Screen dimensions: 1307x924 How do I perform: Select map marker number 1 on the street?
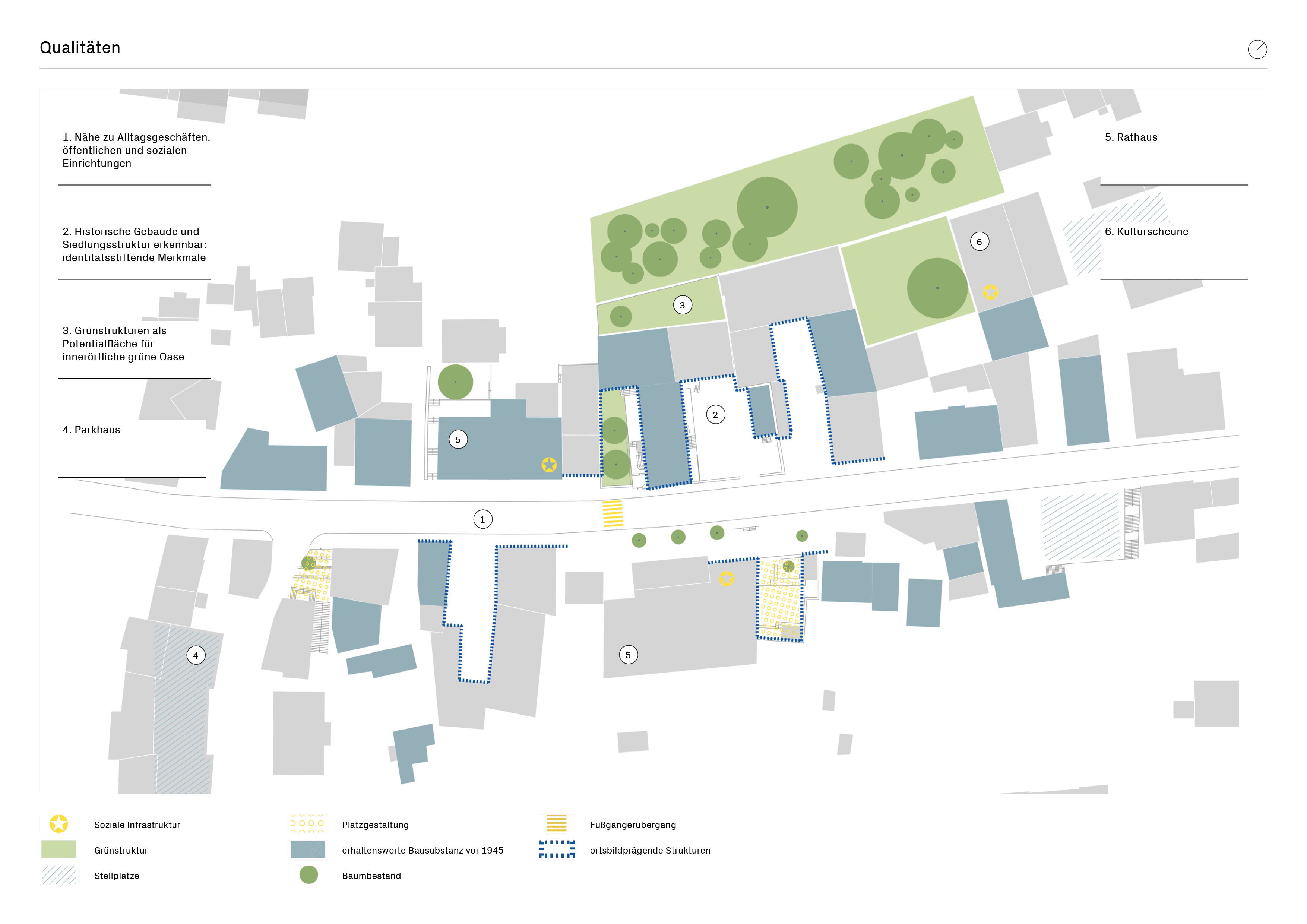pyautogui.click(x=483, y=519)
